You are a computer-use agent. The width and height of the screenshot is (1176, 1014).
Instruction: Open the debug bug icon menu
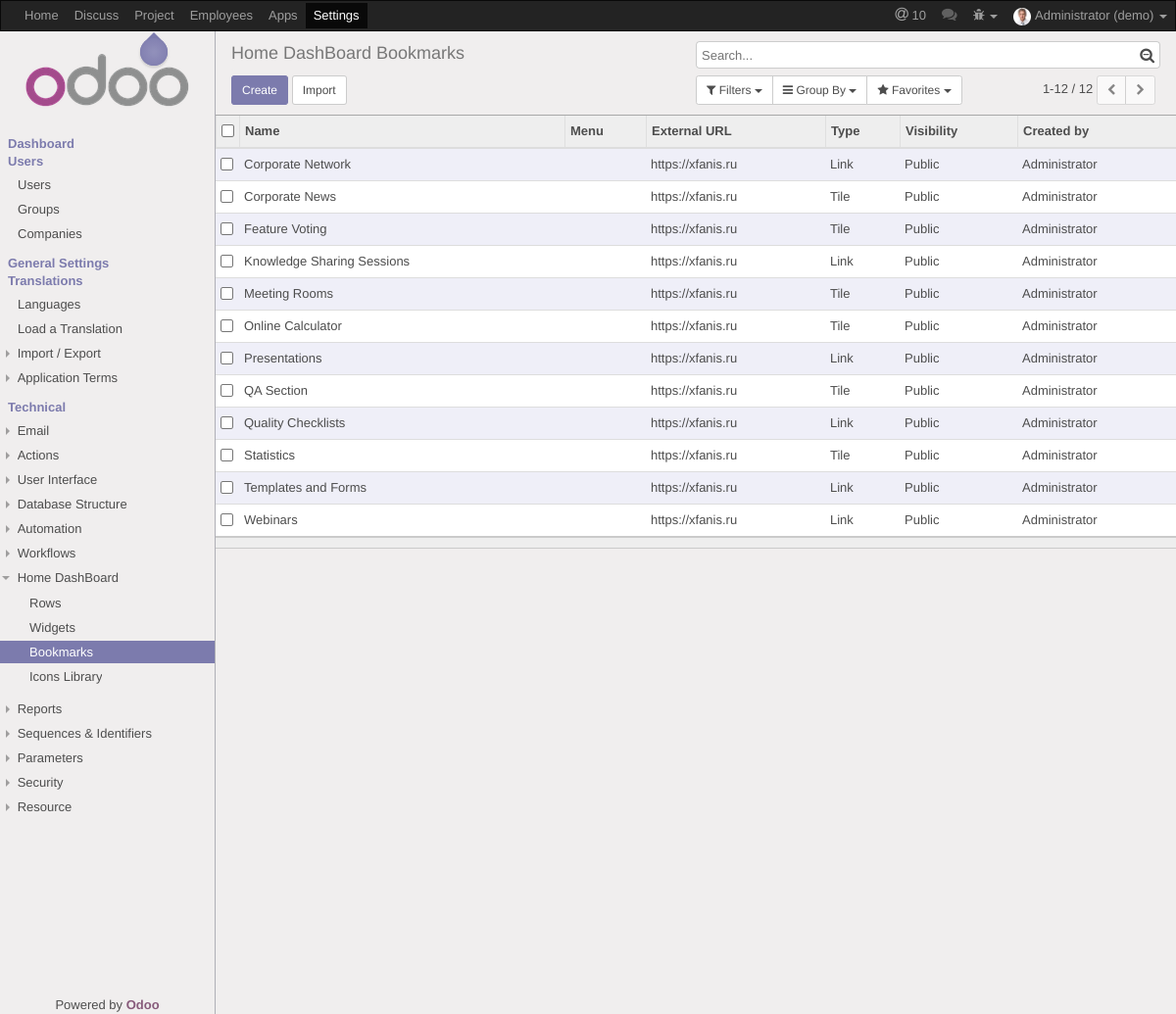point(984,16)
